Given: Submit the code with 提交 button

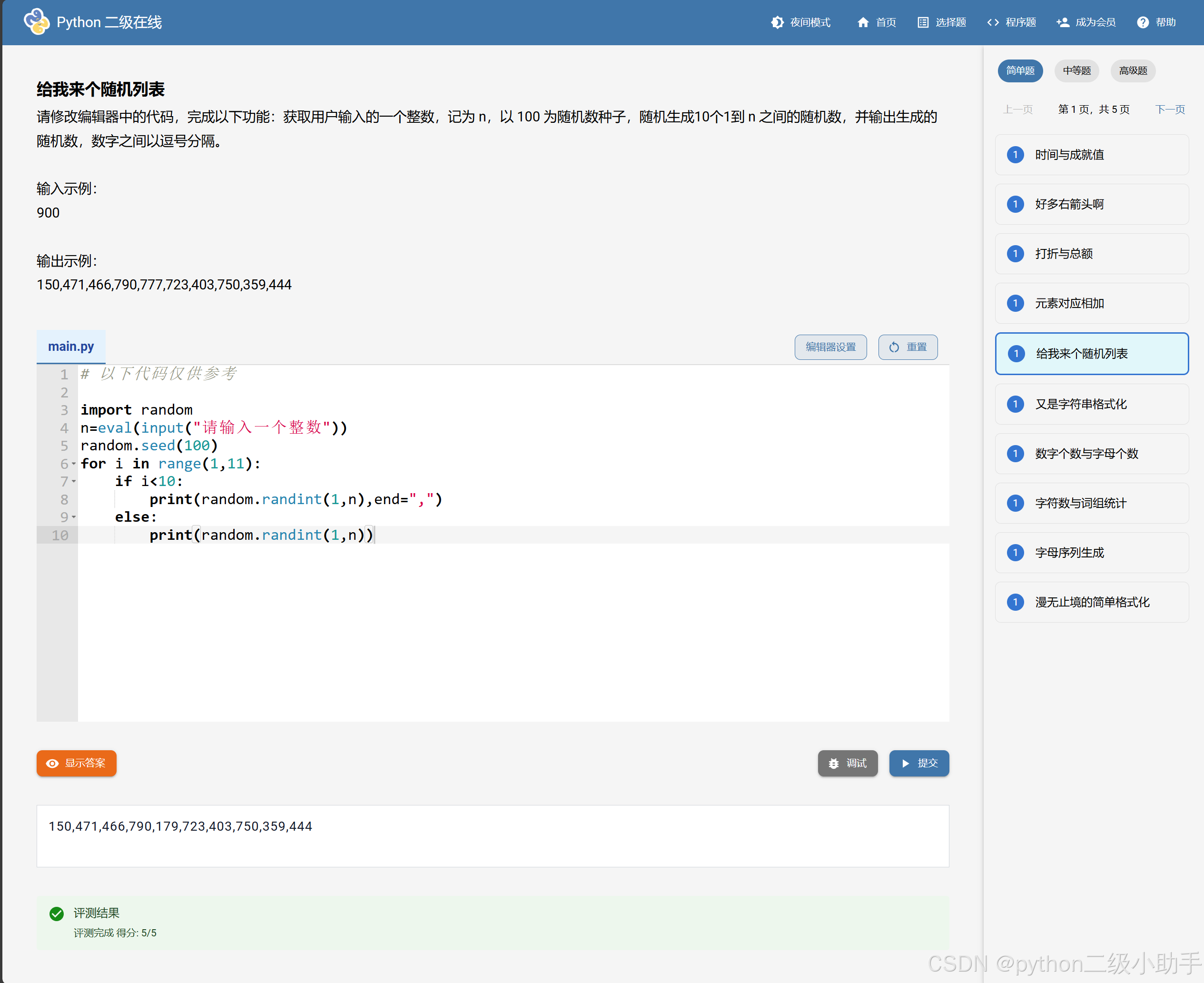Looking at the screenshot, I should point(919,763).
